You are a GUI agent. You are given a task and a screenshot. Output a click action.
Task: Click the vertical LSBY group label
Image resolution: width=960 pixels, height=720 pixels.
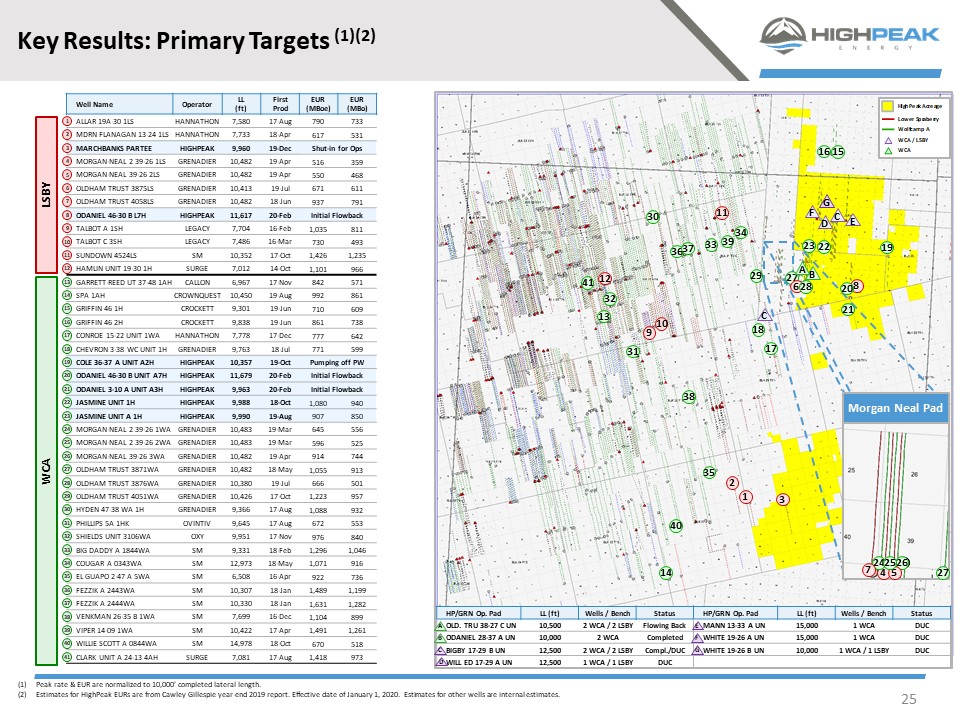[46, 194]
